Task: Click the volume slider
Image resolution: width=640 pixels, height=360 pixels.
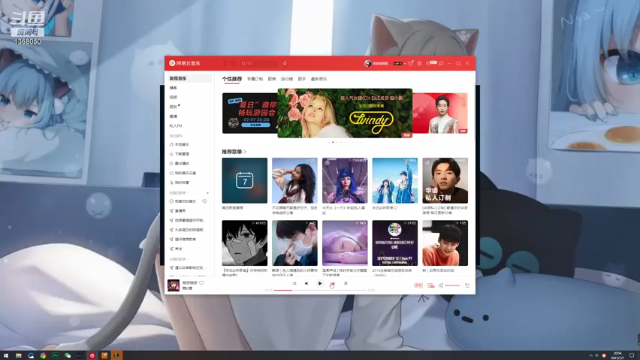Action: 452,285
